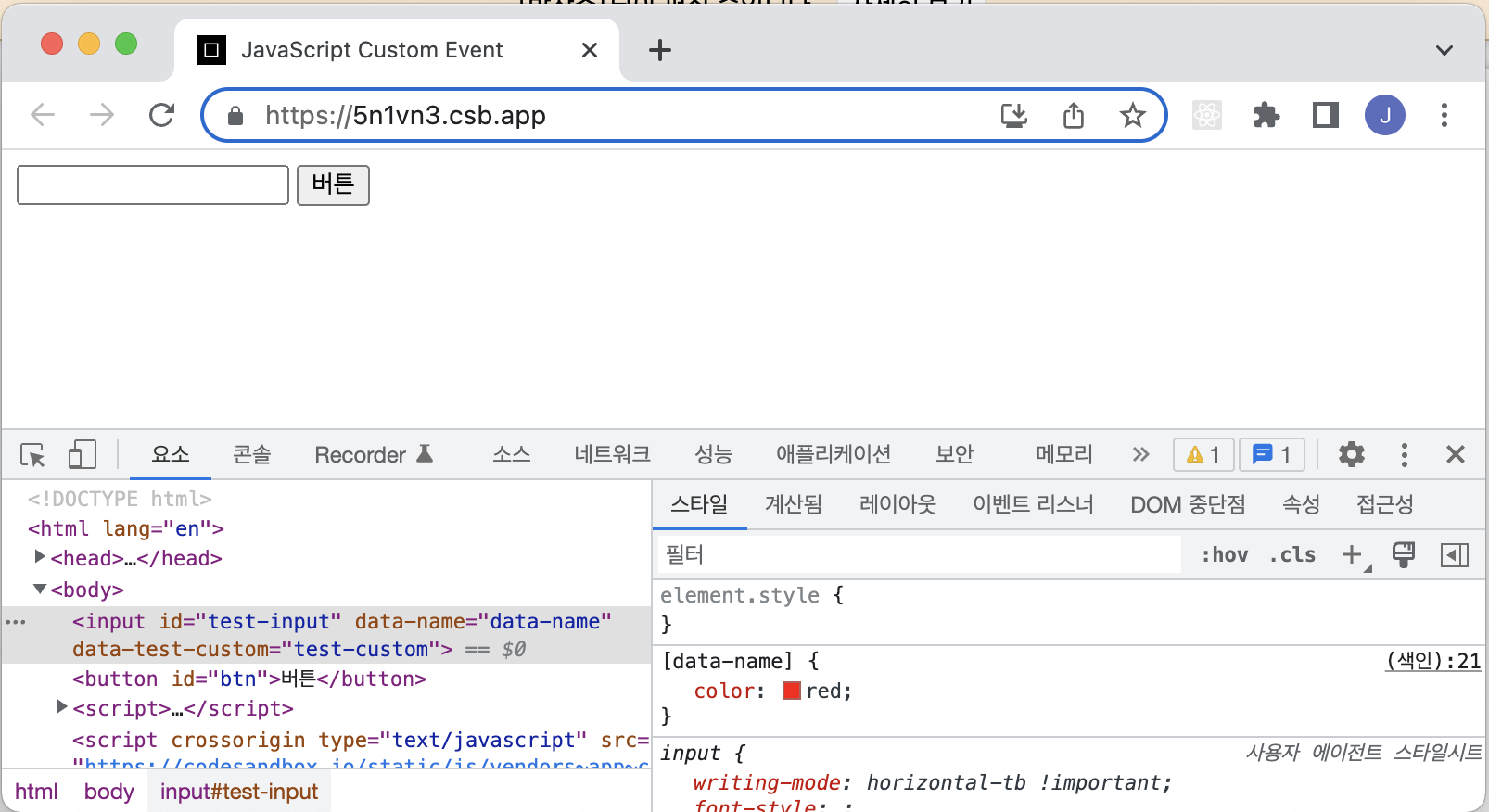Screen dimensions: 1489x812
Task: Focus the page's text input
Action: (x=153, y=185)
